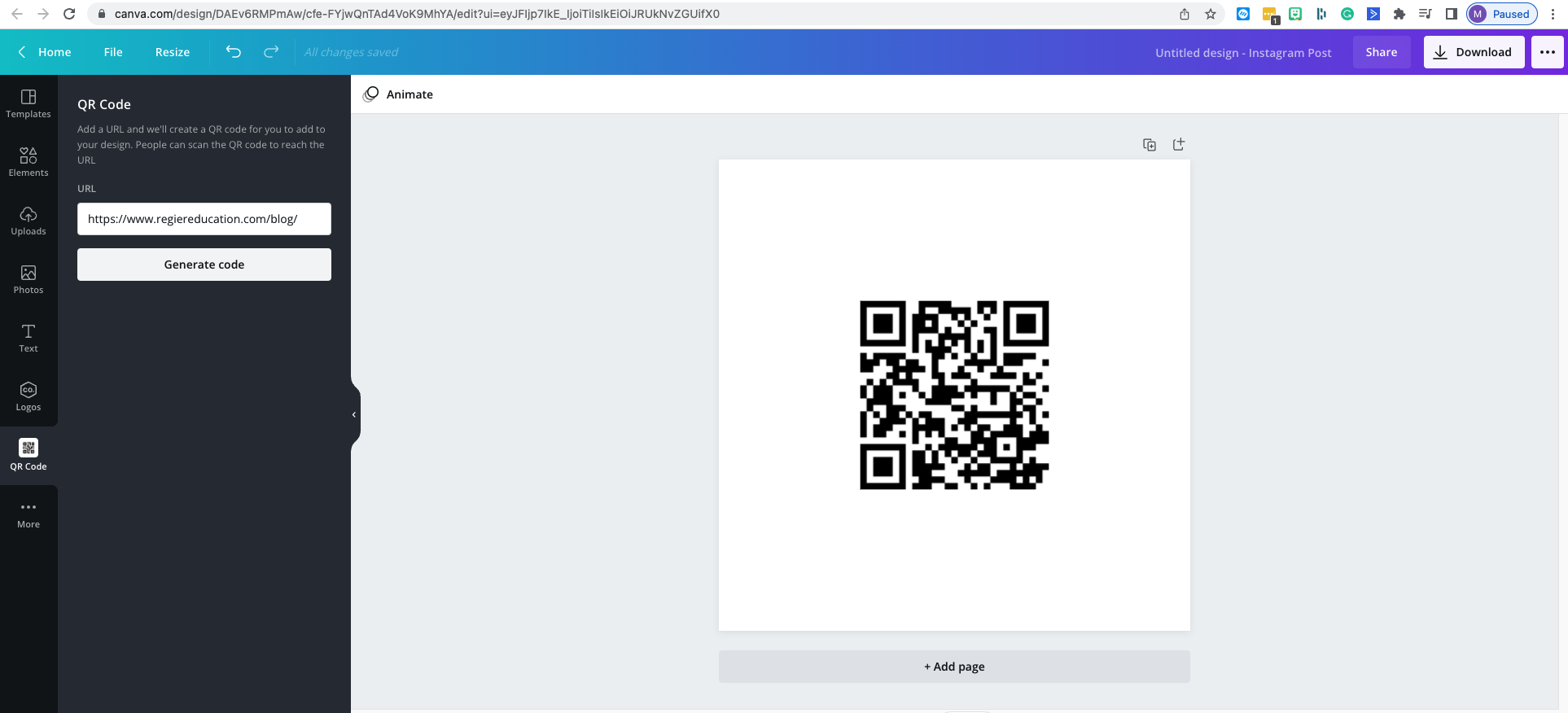
Task: Toggle the browser side panel icon
Action: 1452,14
